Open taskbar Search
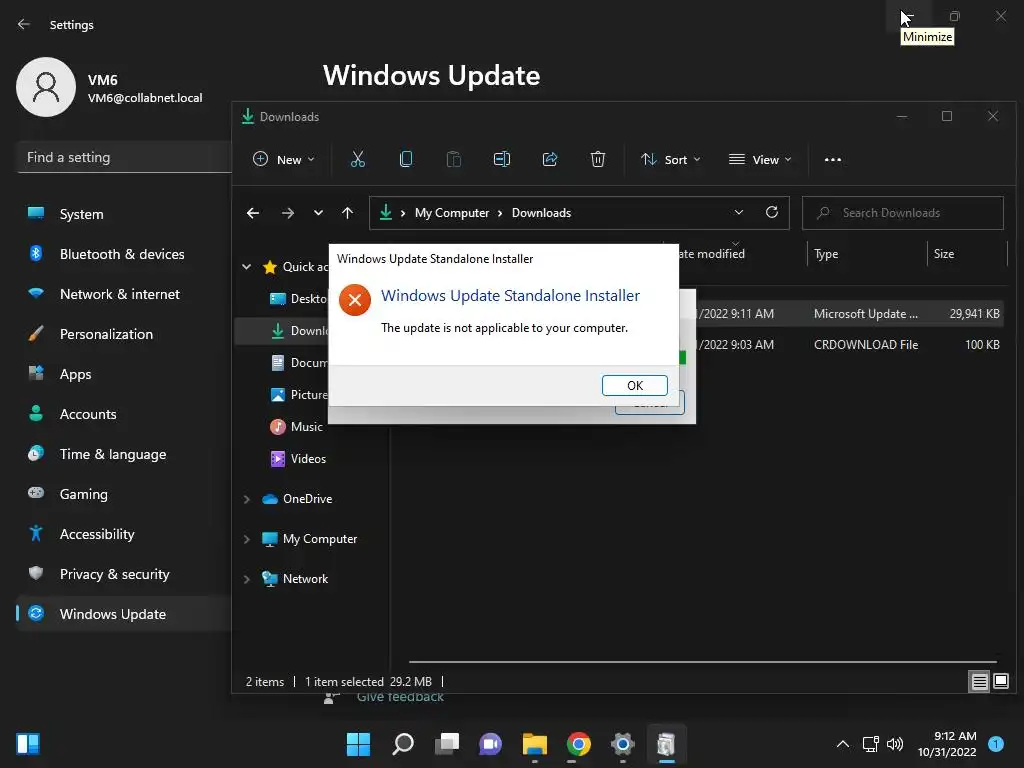Image resolution: width=1024 pixels, height=768 pixels. [x=402, y=744]
